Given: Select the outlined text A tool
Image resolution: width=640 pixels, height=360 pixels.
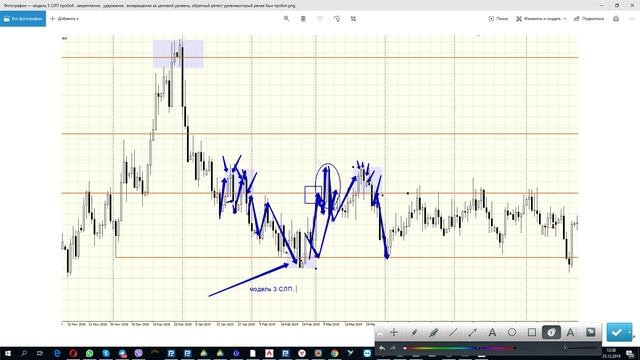Looking at the screenshot, I should tap(571, 333).
